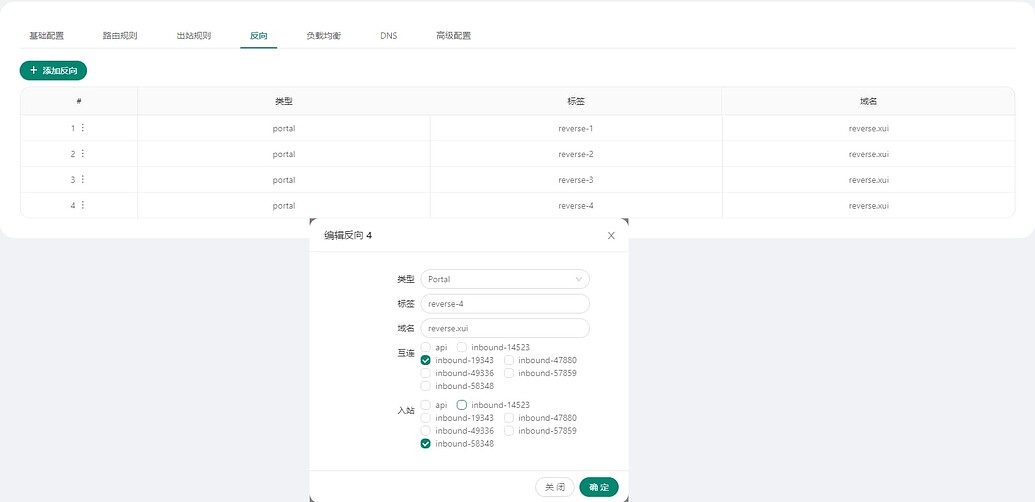Check inbound-49336 under 互连
The width and height of the screenshot is (1035, 502).
[426, 373]
